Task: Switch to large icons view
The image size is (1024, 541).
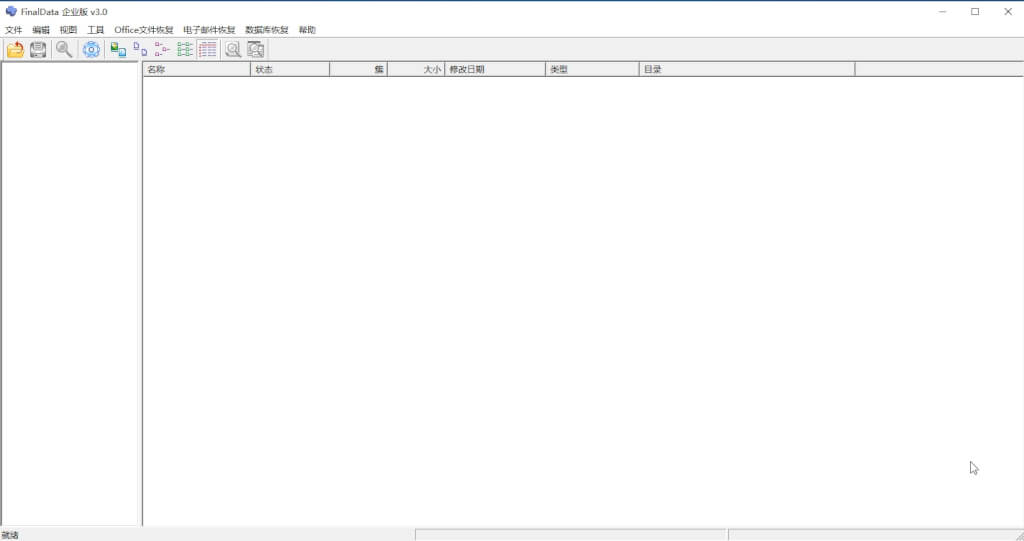Action: [x=118, y=50]
